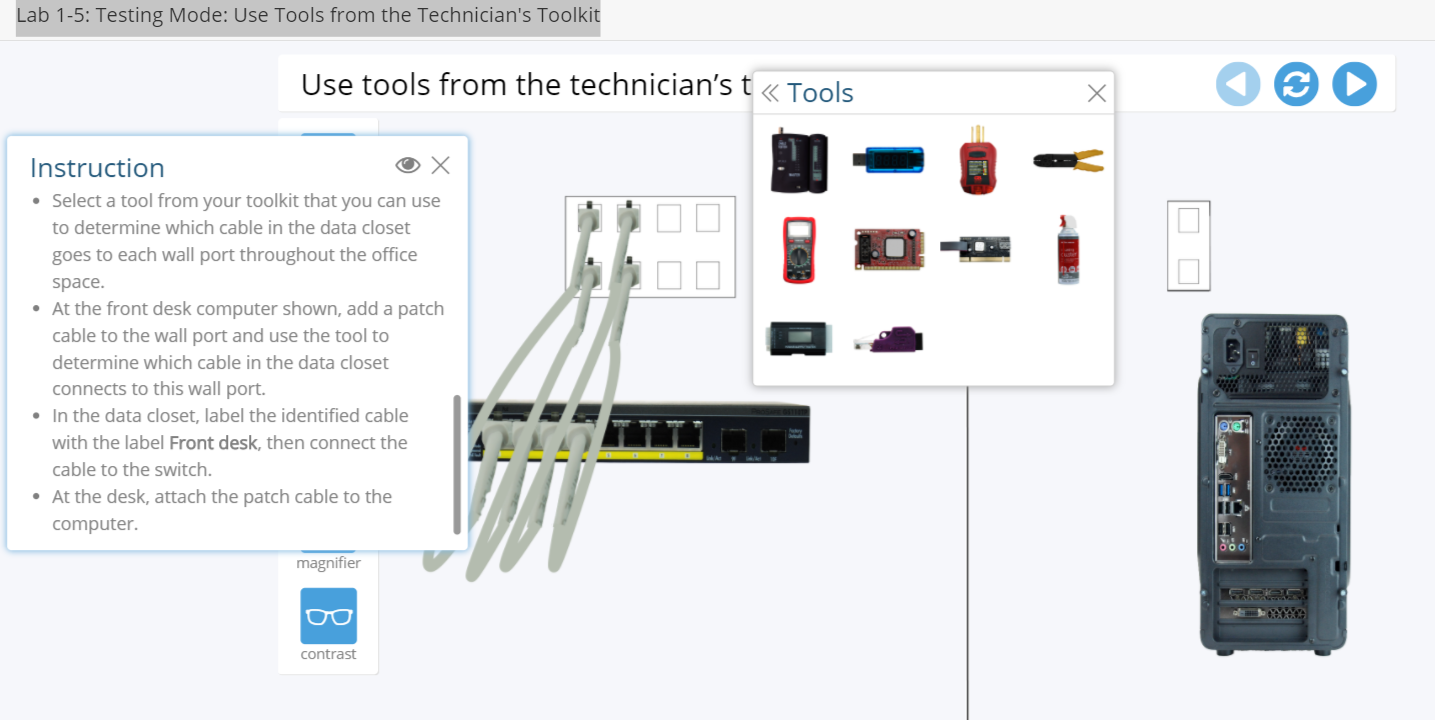Select the wire stripper crimper pliers
The width and height of the screenshot is (1435, 720).
point(1068,160)
